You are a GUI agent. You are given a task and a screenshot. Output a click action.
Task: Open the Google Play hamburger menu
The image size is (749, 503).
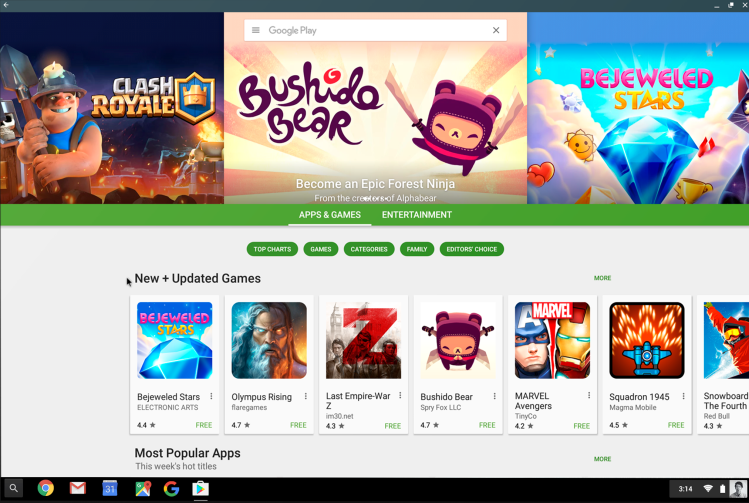256,30
